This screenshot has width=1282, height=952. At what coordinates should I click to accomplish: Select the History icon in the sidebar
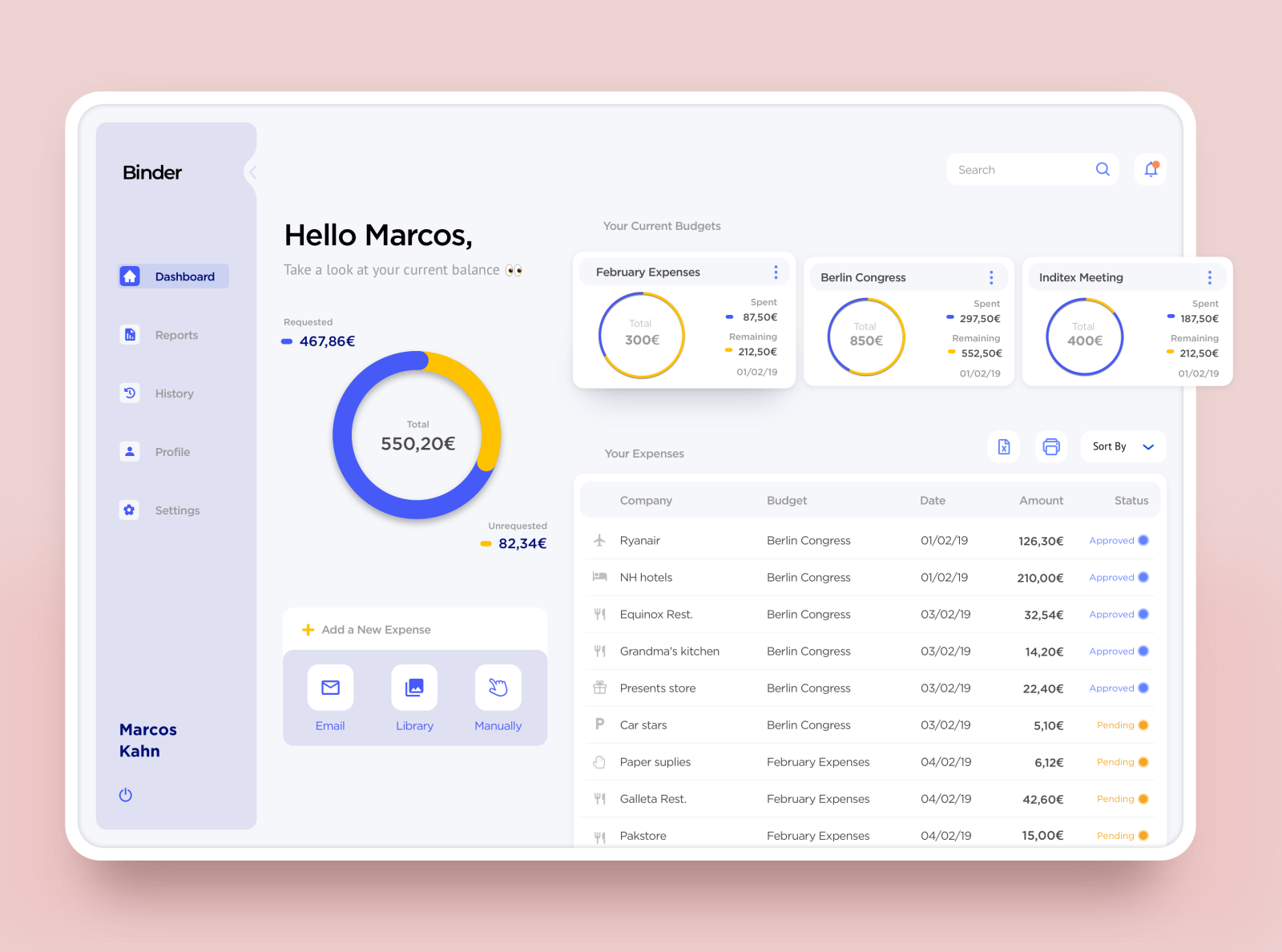(x=130, y=393)
